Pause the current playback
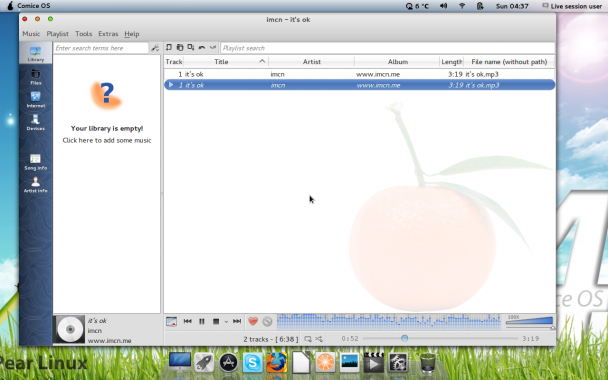The height and width of the screenshot is (380, 608). pyautogui.click(x=202, y=321)
